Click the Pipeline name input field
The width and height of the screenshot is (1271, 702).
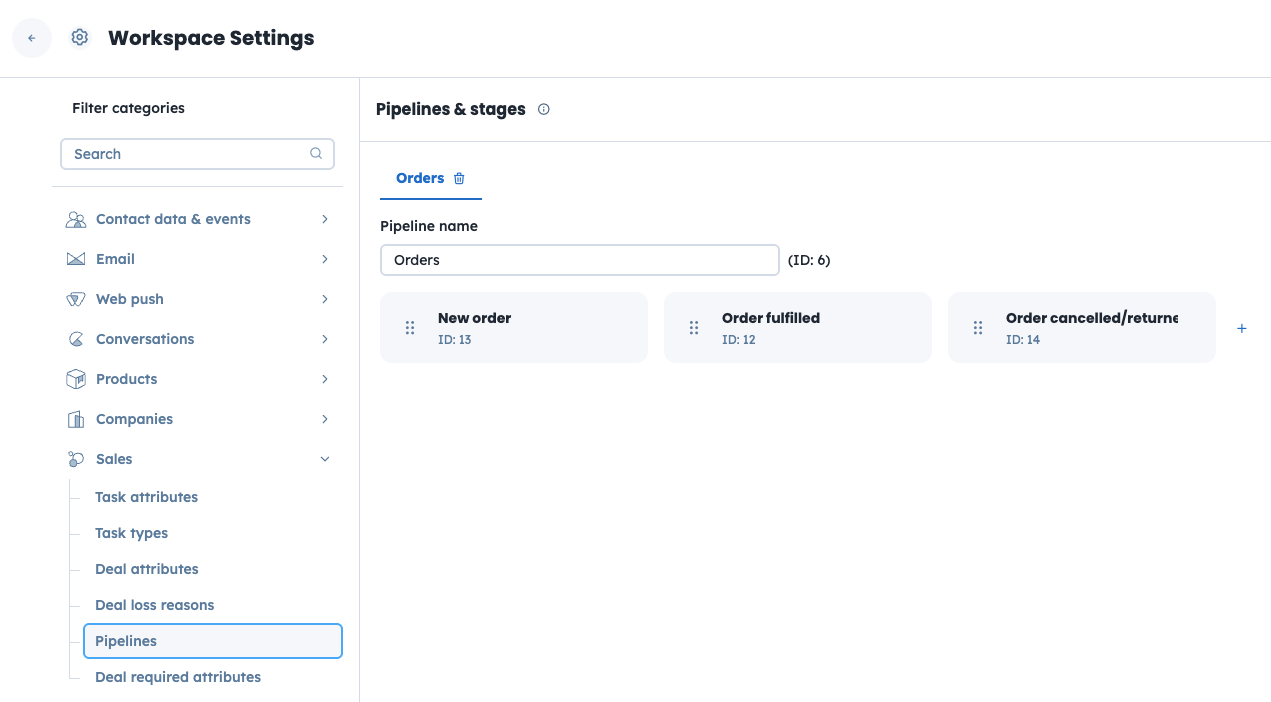[580, 259]
